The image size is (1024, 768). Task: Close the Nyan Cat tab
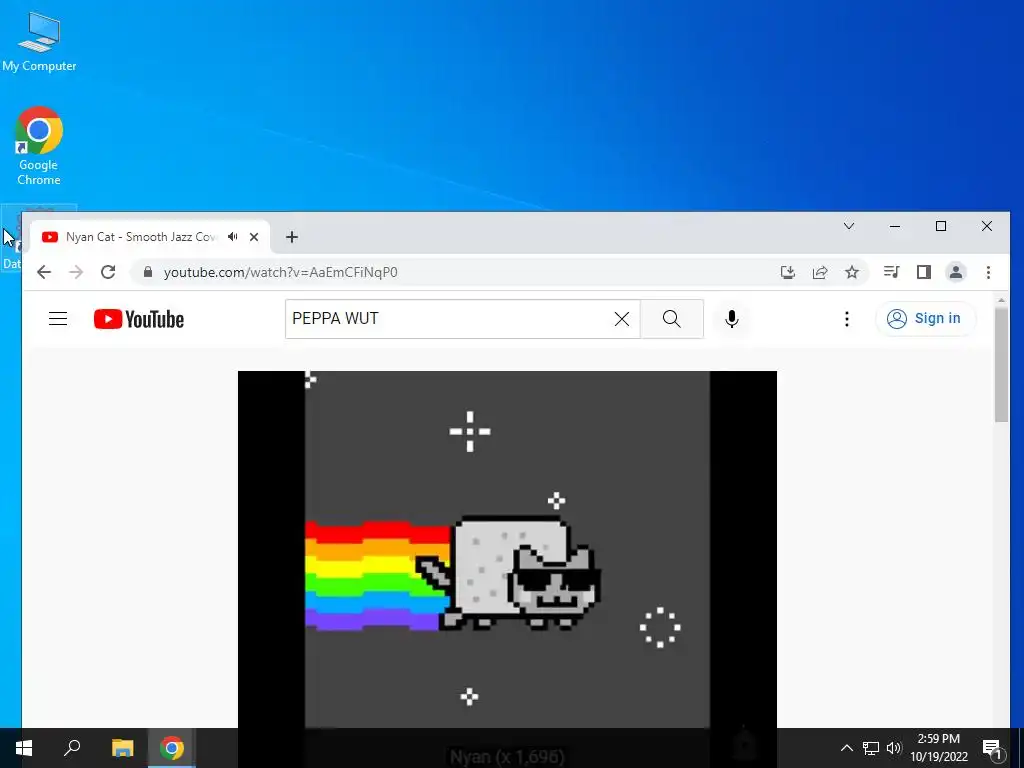pyautogui.click(x=254, y=237)
